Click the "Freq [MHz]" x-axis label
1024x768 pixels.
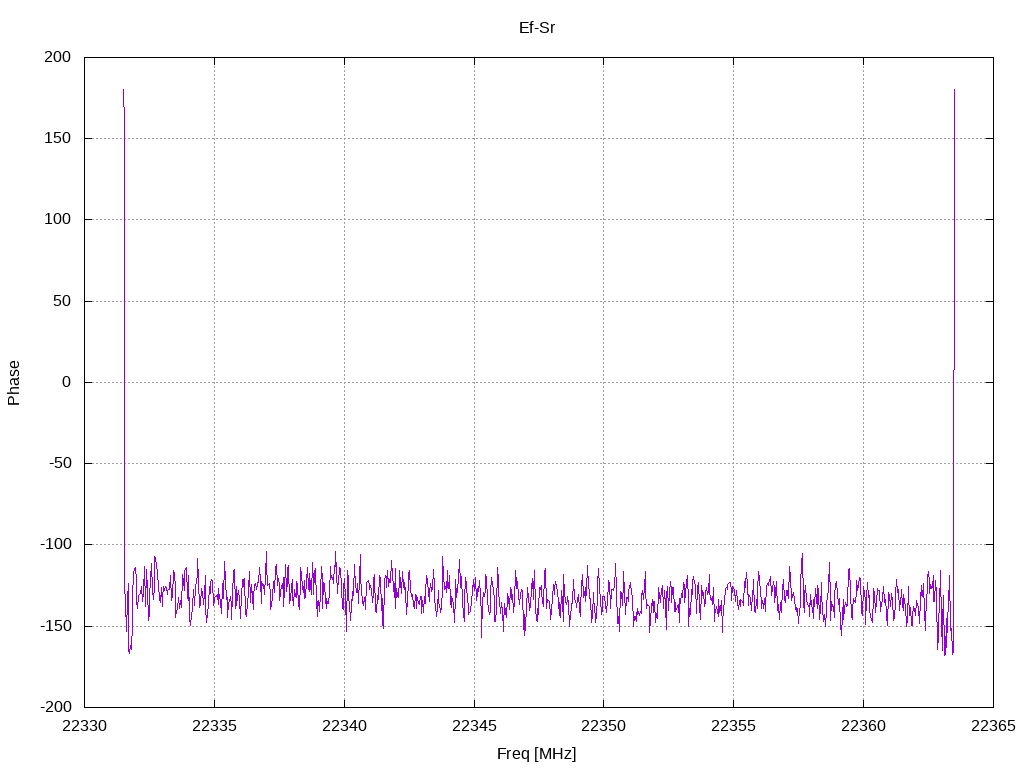(x=537, y=754)
